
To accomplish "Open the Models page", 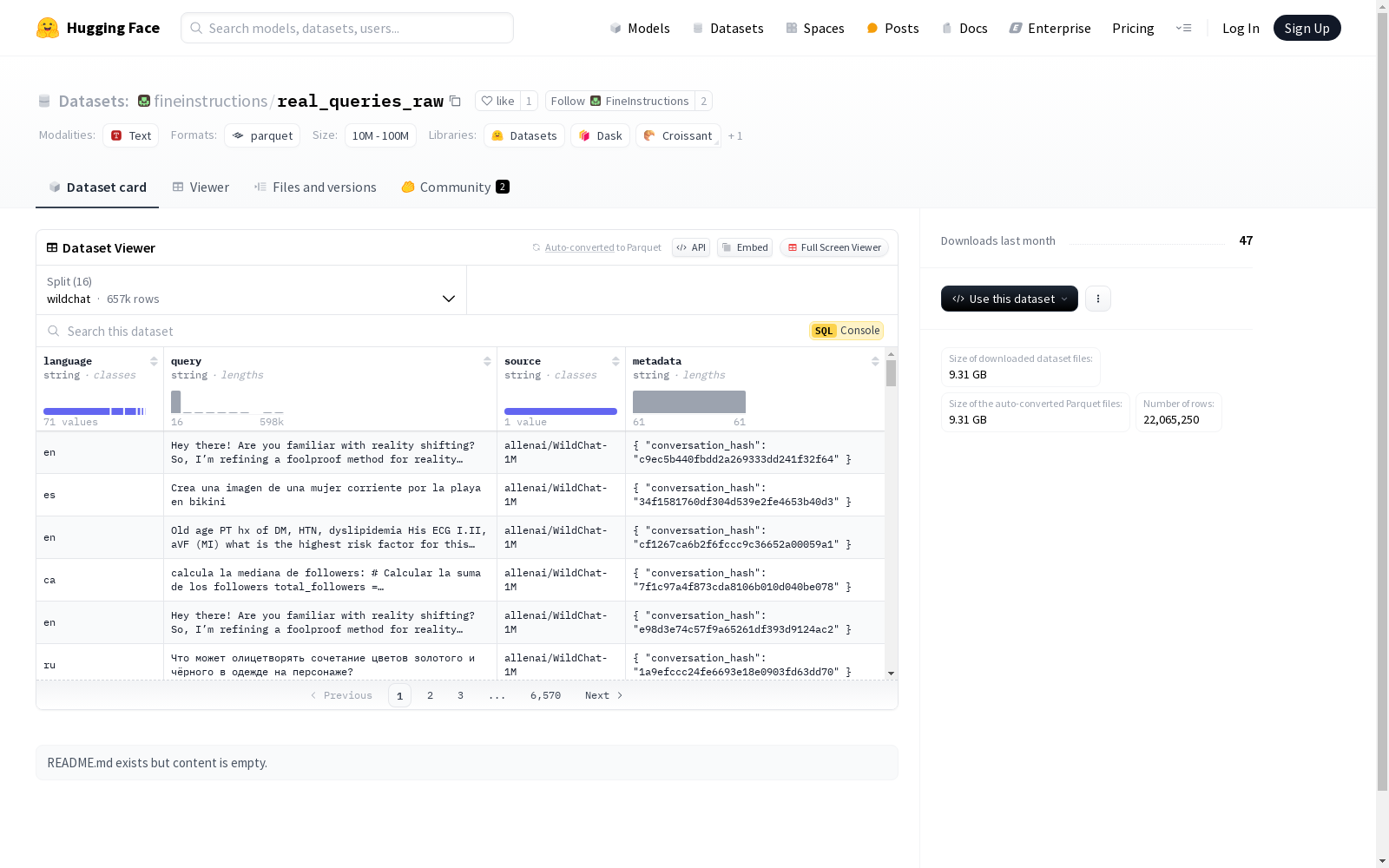I will 640,28.
